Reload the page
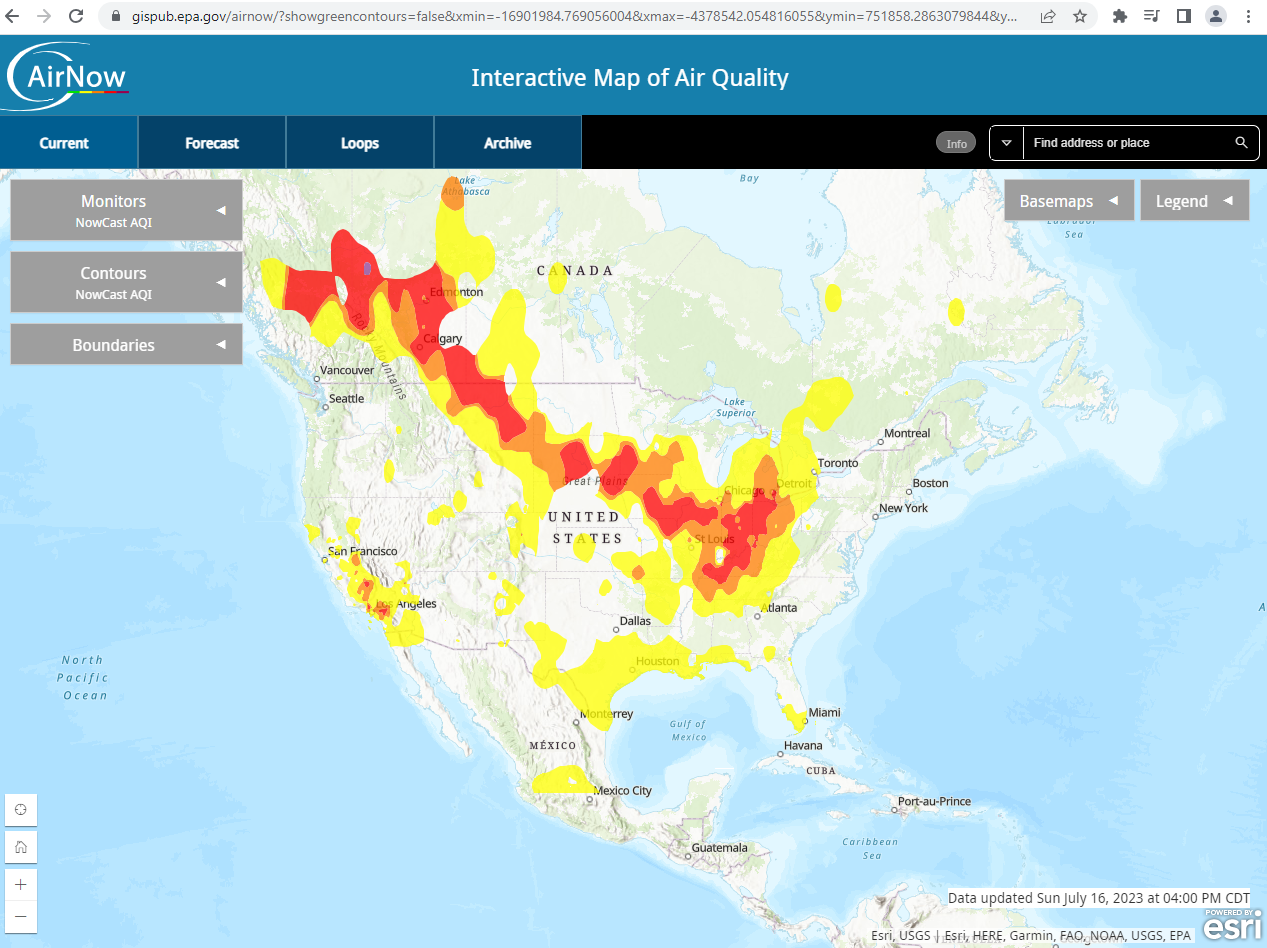1267x948 pixels. [x=76, y=16]
